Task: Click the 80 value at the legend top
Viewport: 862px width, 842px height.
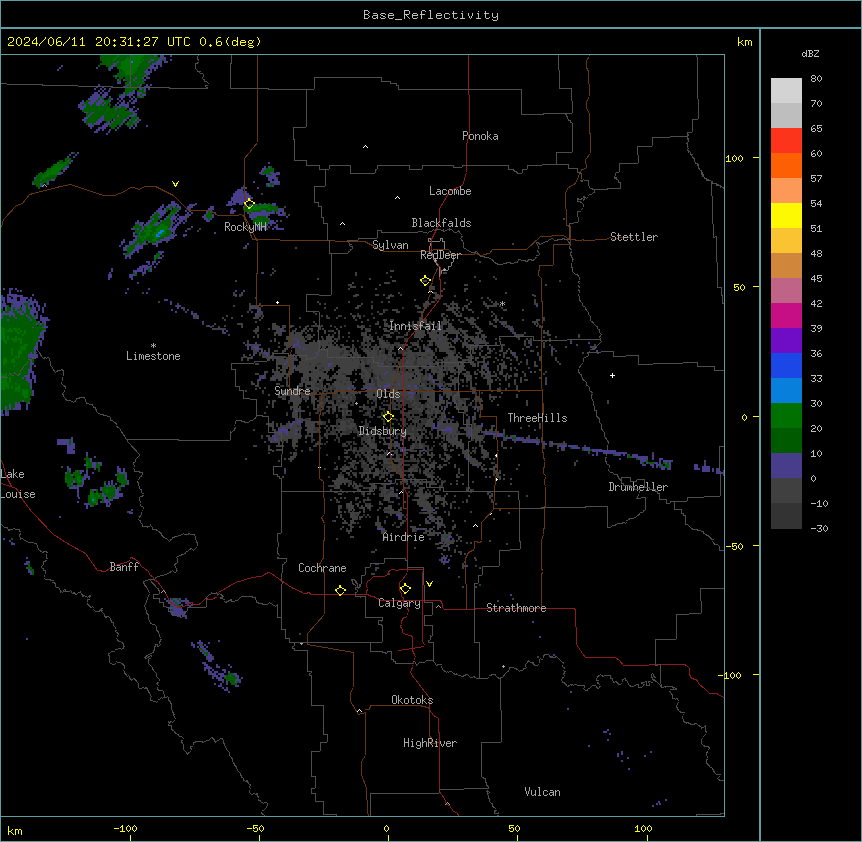Action: [816, 79]
